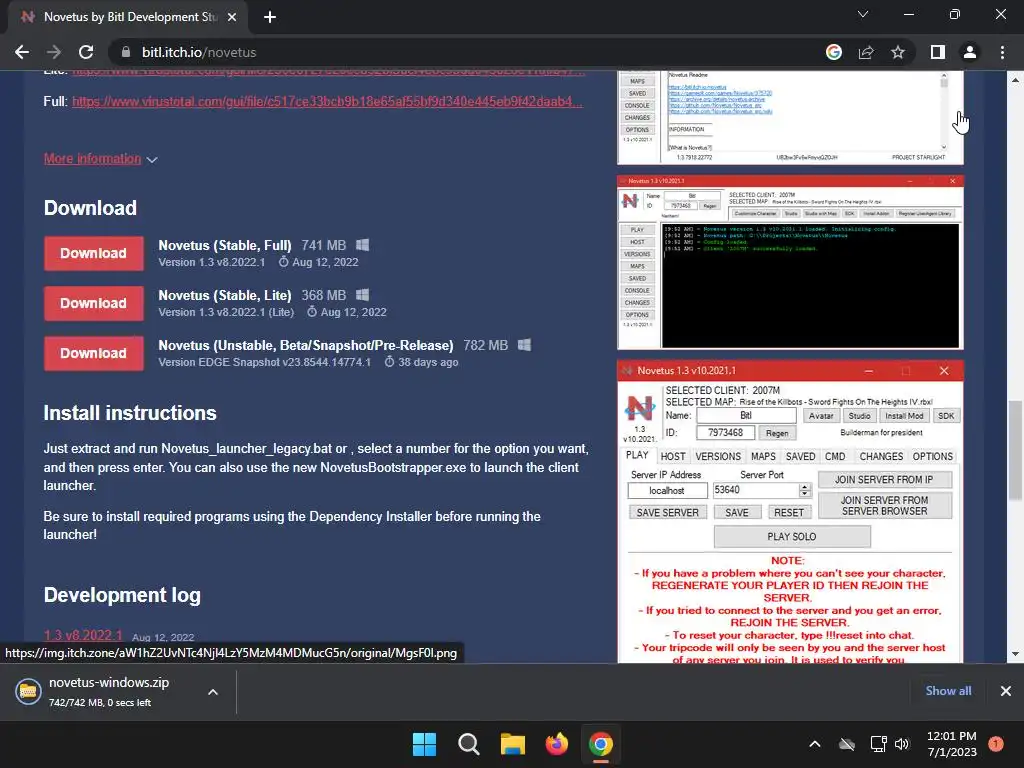
Task: Show all downloads
Action: pos(948,691)
